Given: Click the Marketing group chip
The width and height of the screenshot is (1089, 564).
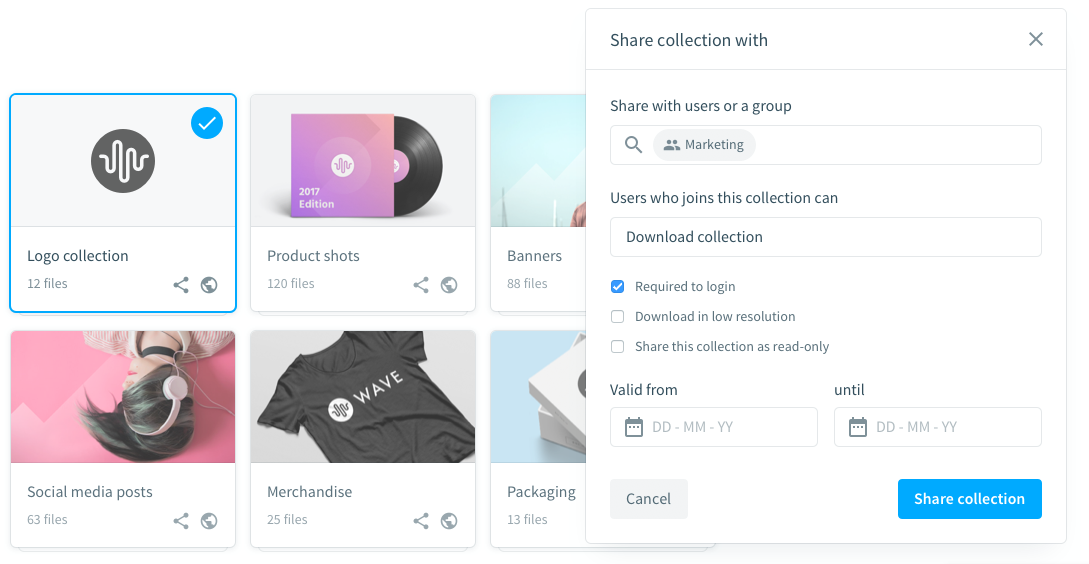Looking at the screenshot, I should 704,145.
